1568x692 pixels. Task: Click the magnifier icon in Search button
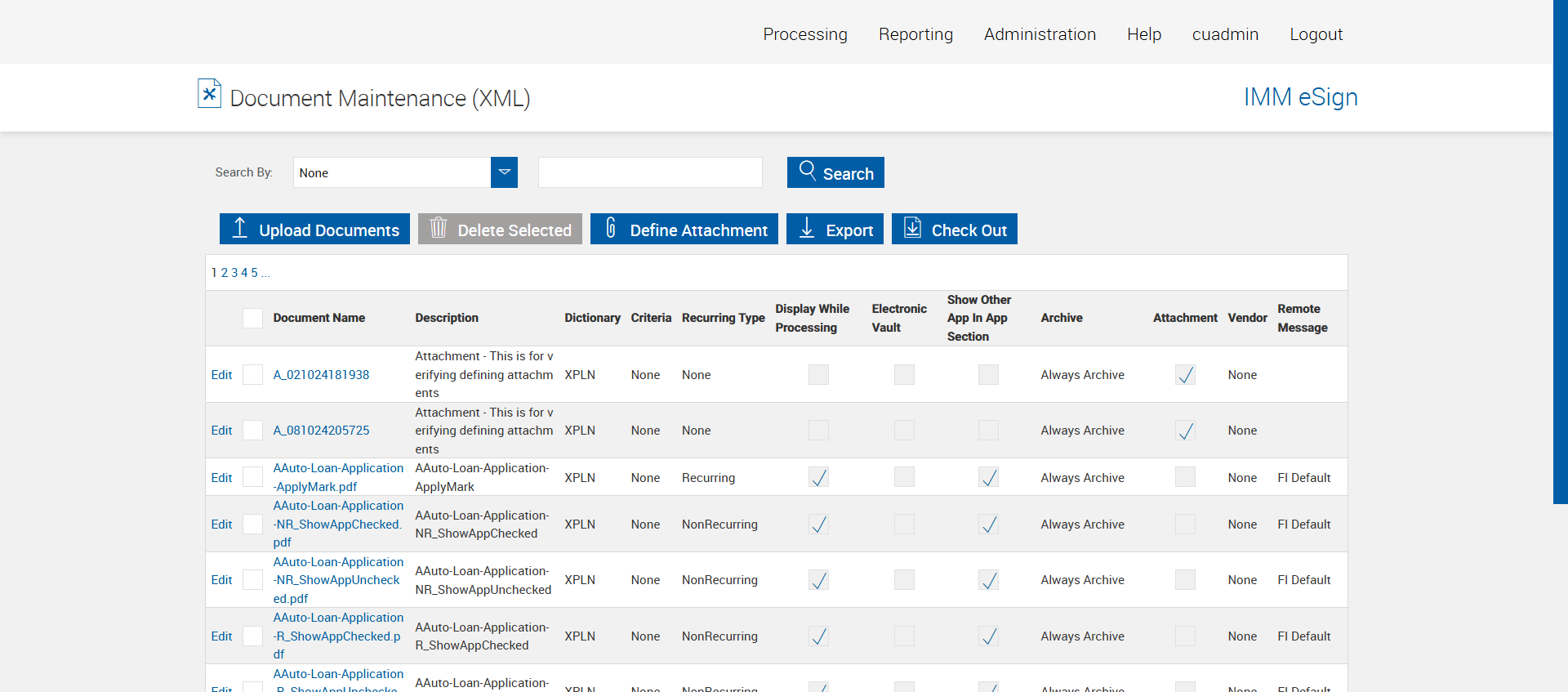point(807,171)
